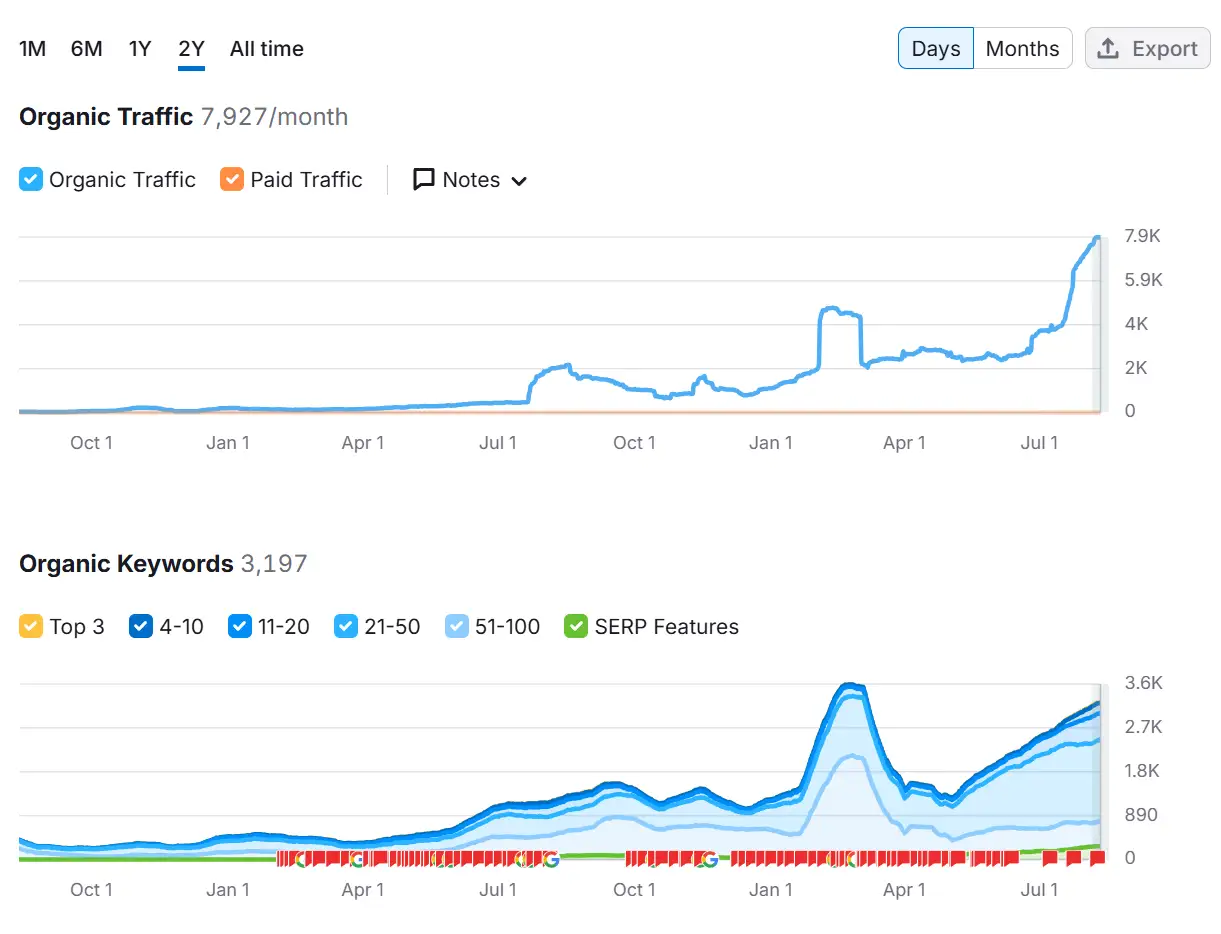Disable the Organic Traffic checkbox
This screenshot has height=934, width=1221.
click(29, 179)
